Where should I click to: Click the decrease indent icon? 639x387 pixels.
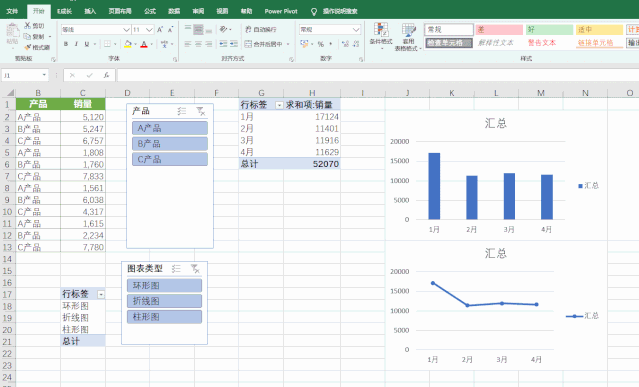[223, 44]
